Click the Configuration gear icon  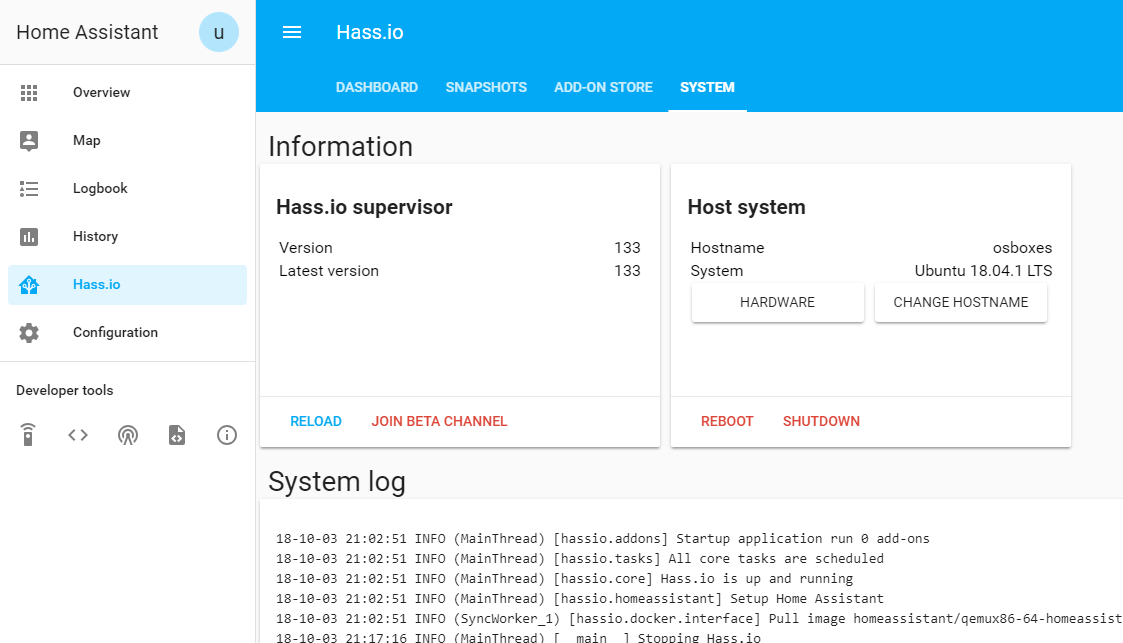[x=29, y=333]
